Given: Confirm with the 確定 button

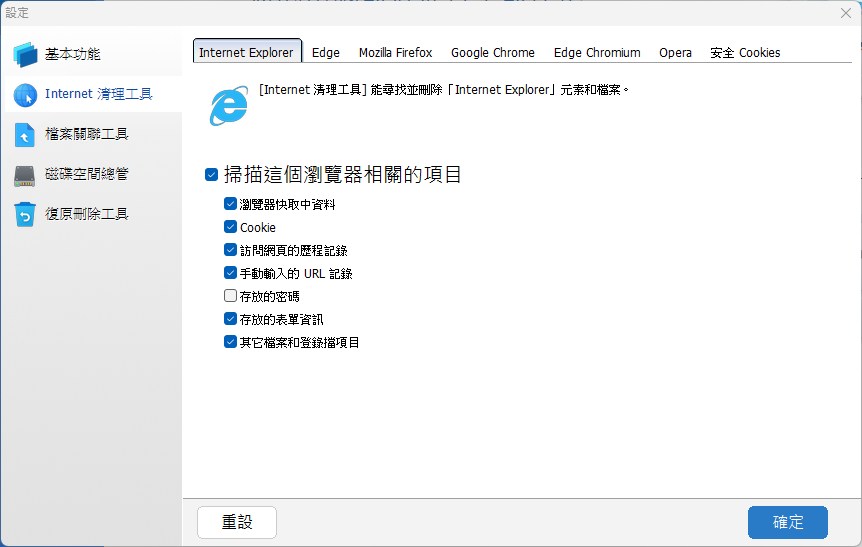Looking at the screenshot, I should [x=788, y=522].
